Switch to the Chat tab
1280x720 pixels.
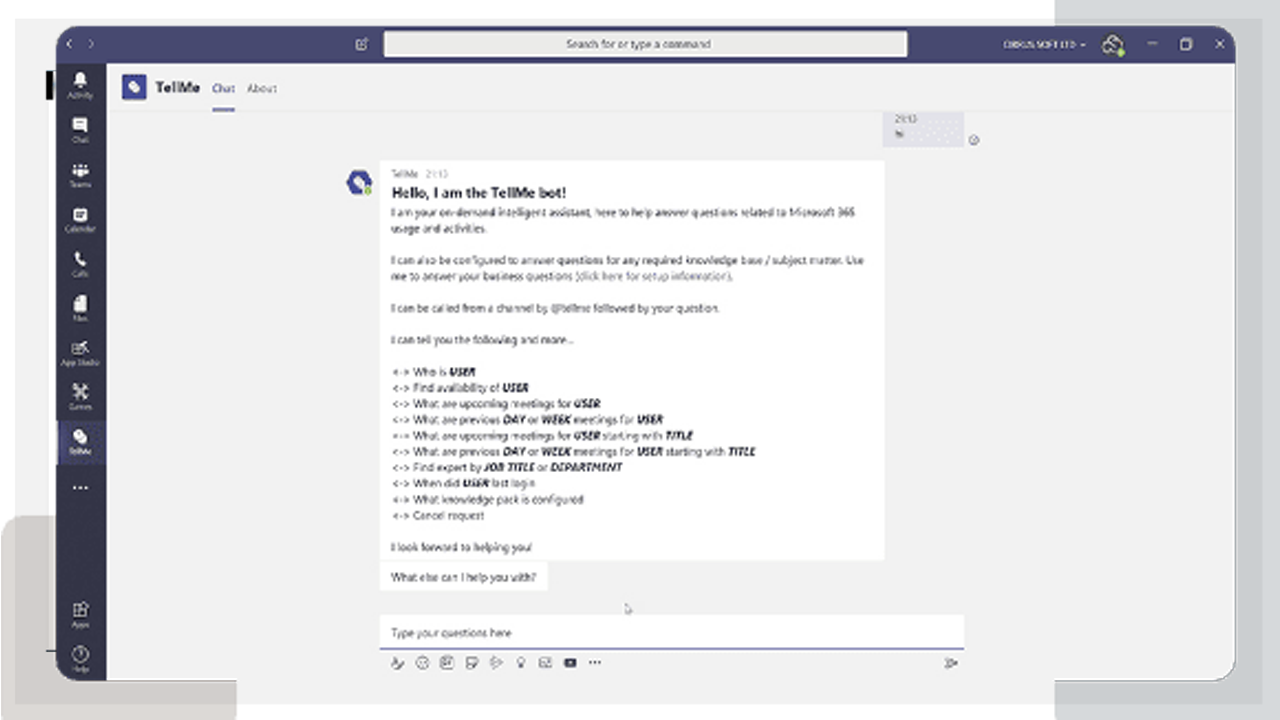click(223, 89)
